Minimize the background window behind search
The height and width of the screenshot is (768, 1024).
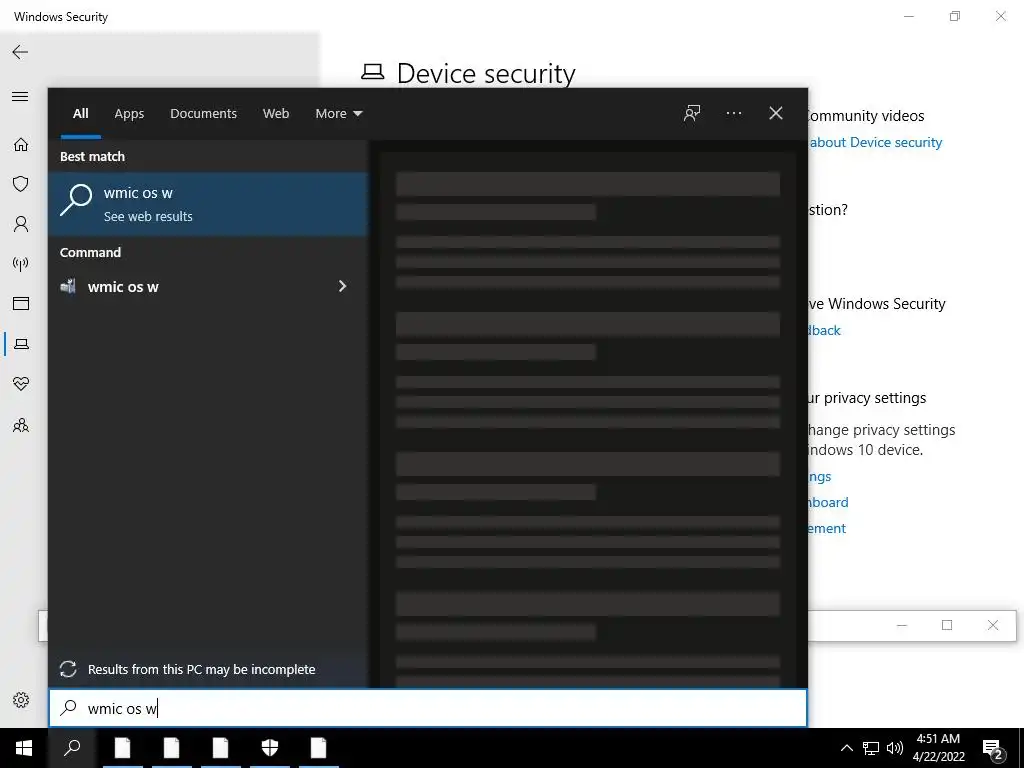[902, 626]
